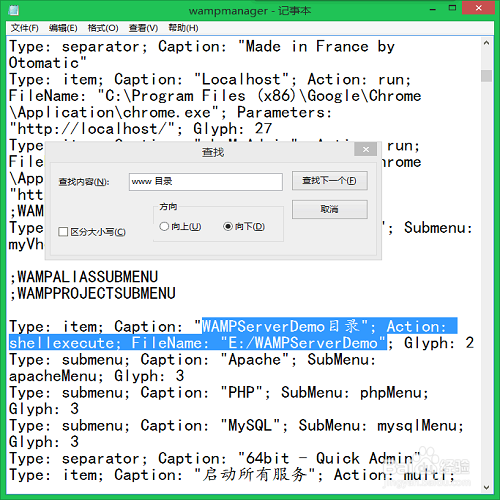Viewport: 500px width, 500px height.
Task: Click the highlighted WAMPServerDemo目录 caption text
Action: pos(280,326)
